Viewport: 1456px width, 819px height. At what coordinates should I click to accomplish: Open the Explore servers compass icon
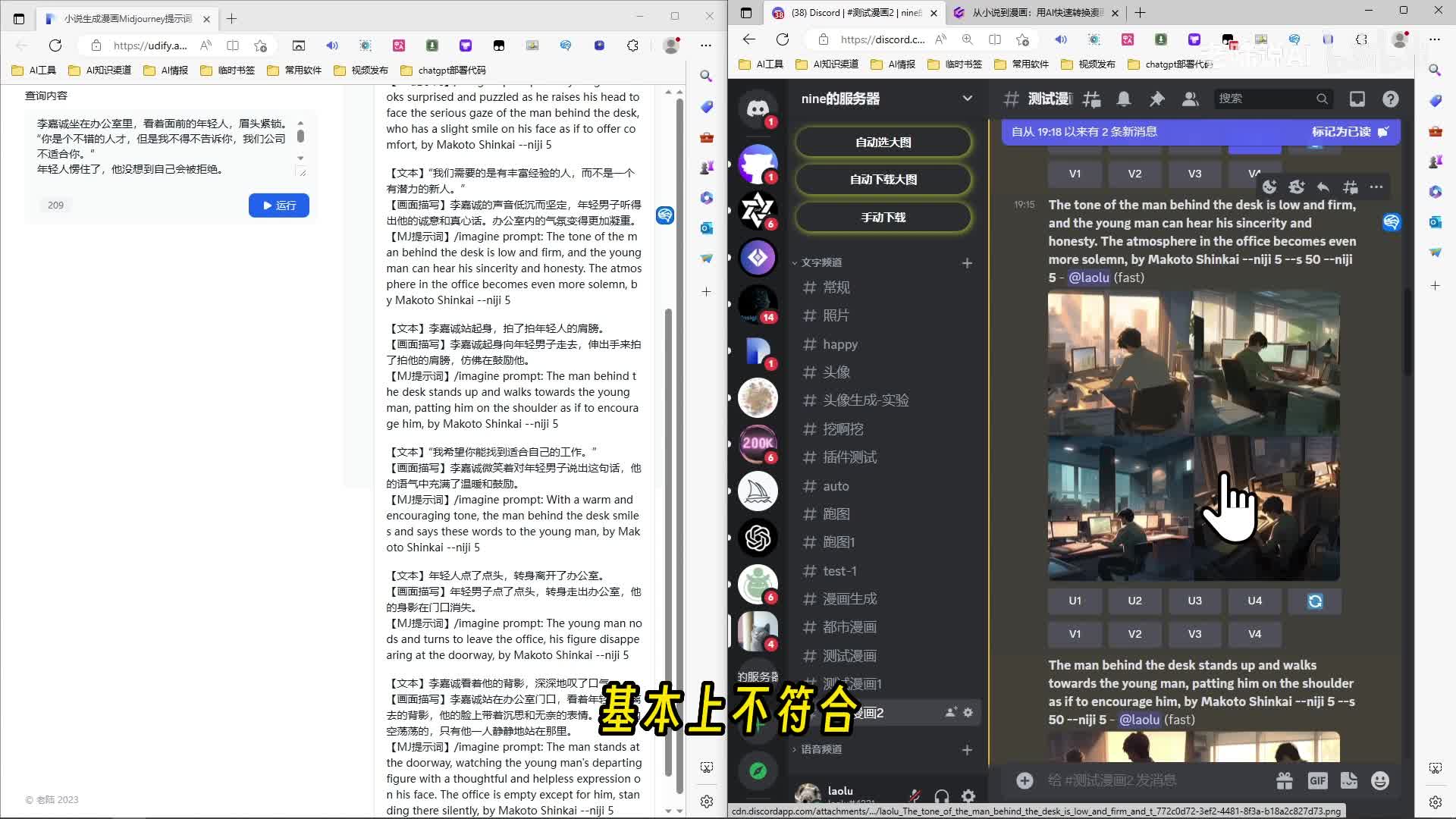pos(758,771)
